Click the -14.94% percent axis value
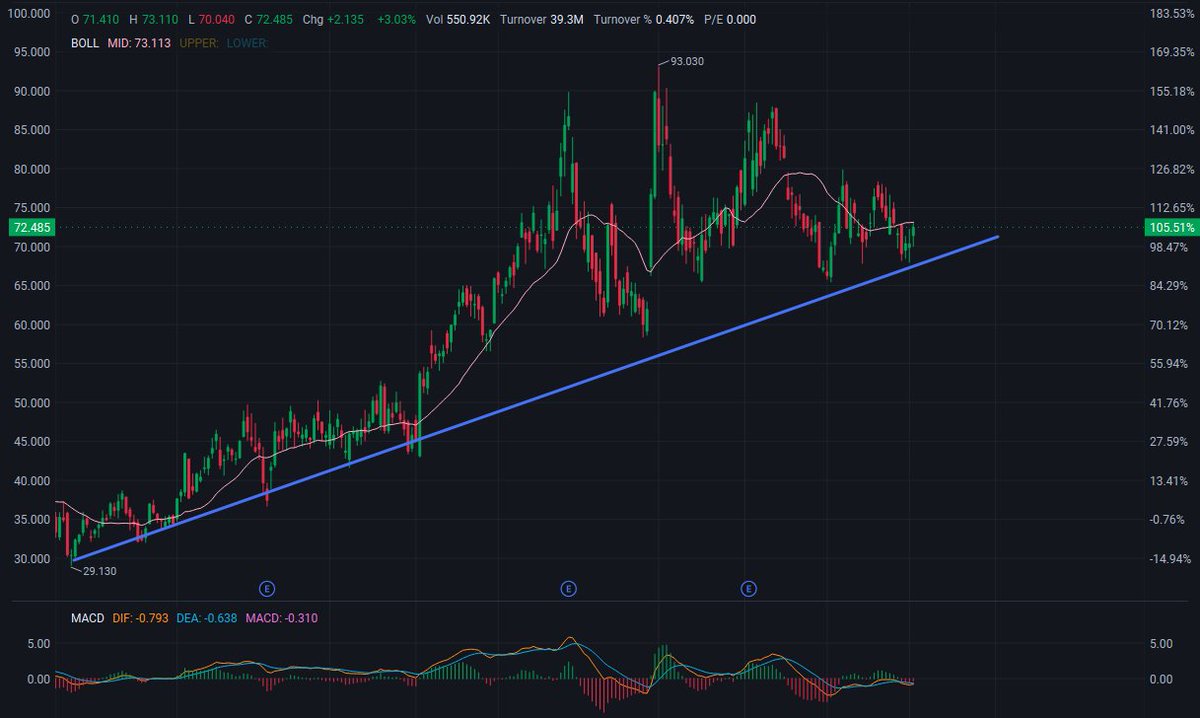 pyautogui.click(x=1171, y=559)
